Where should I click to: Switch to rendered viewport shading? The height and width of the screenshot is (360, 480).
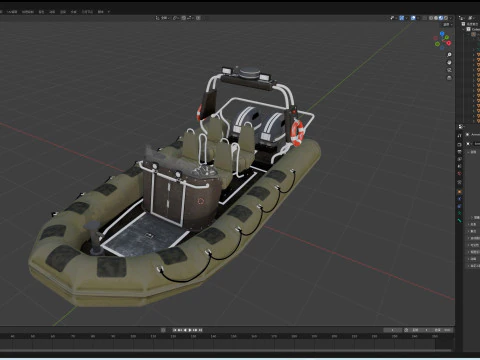pos(446,18)
